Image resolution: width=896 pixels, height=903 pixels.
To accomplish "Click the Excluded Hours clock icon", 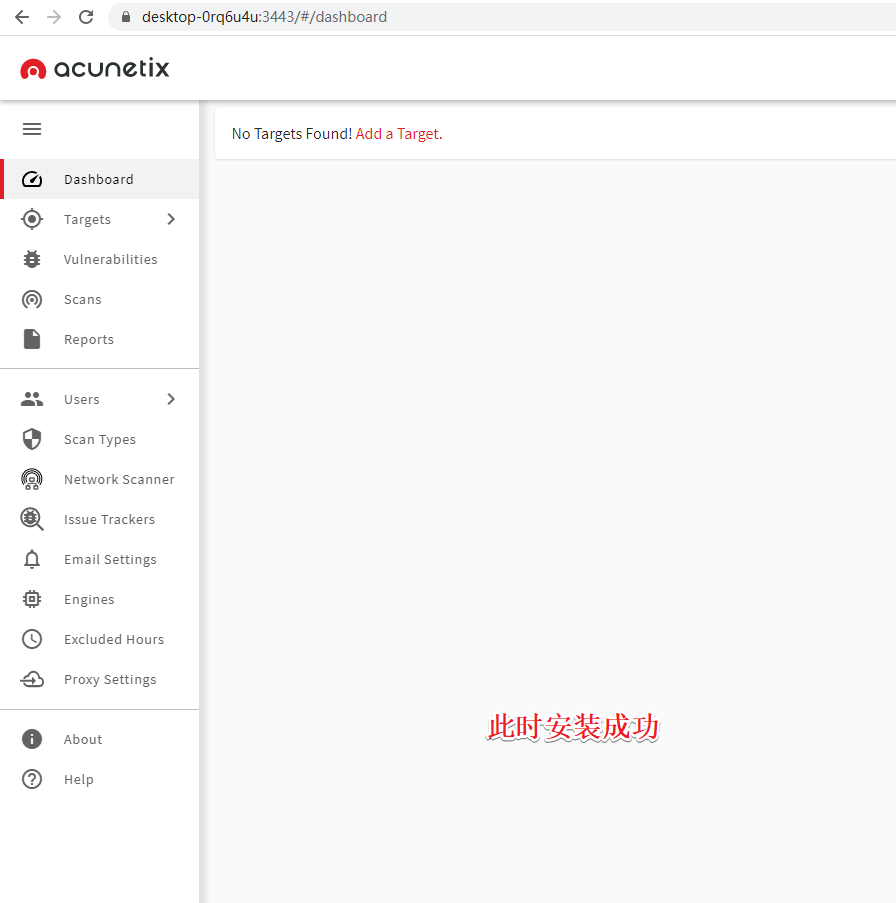I will coord(32,639).
